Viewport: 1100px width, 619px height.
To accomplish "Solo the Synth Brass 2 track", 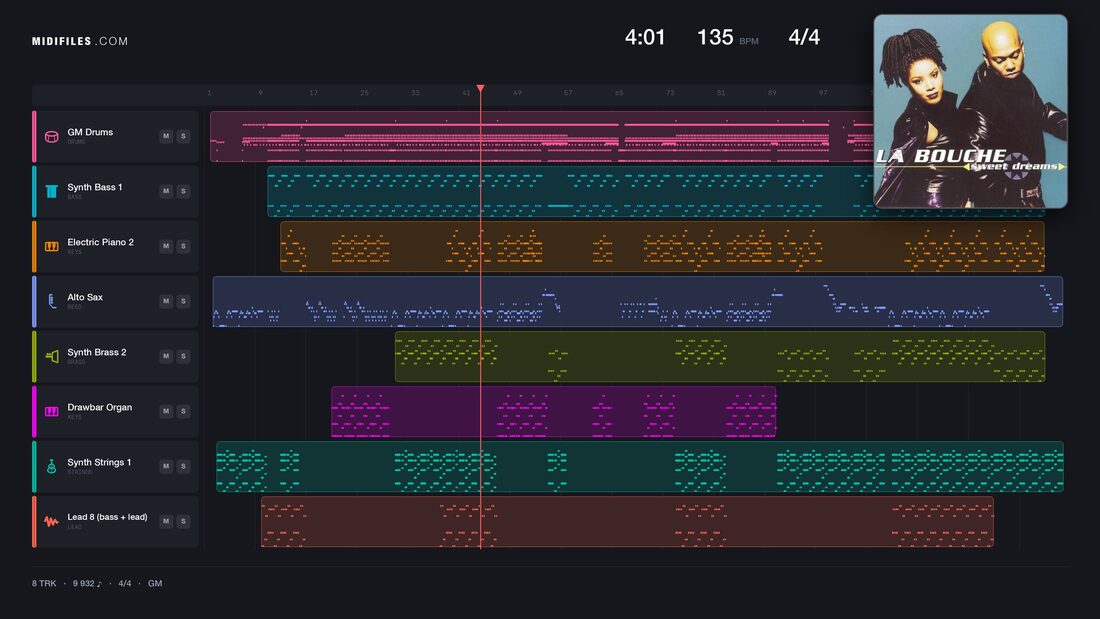I will tap(183, 357).
